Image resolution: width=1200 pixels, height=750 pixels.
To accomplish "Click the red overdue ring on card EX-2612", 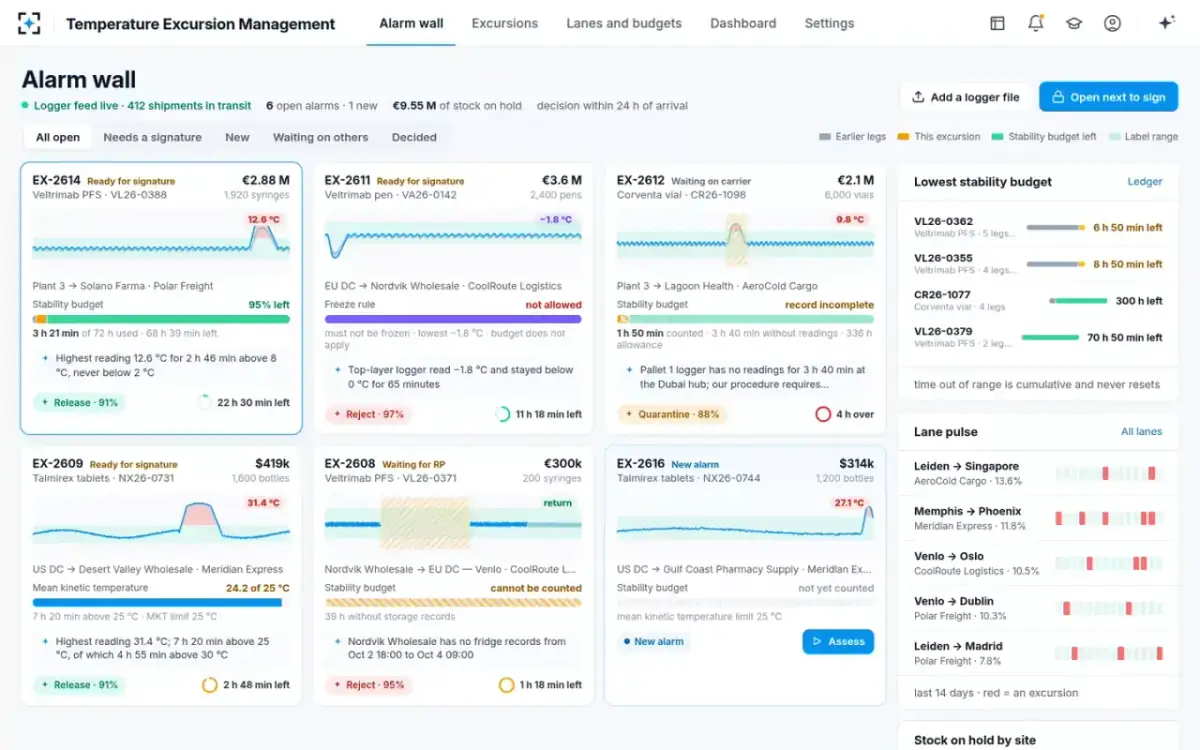I will [x=823, y=414].
